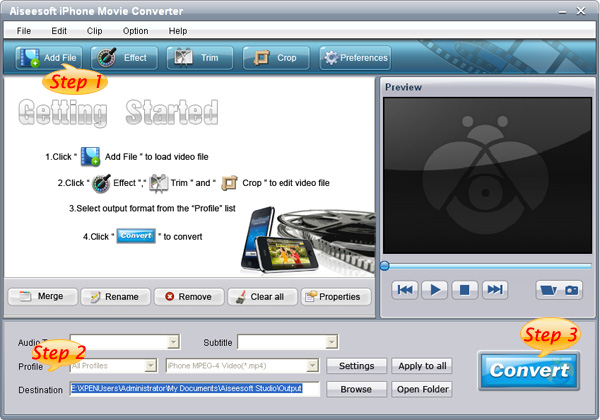600x420 pixels.
Task: Click the Destination path field
Action: coord(194,389)
